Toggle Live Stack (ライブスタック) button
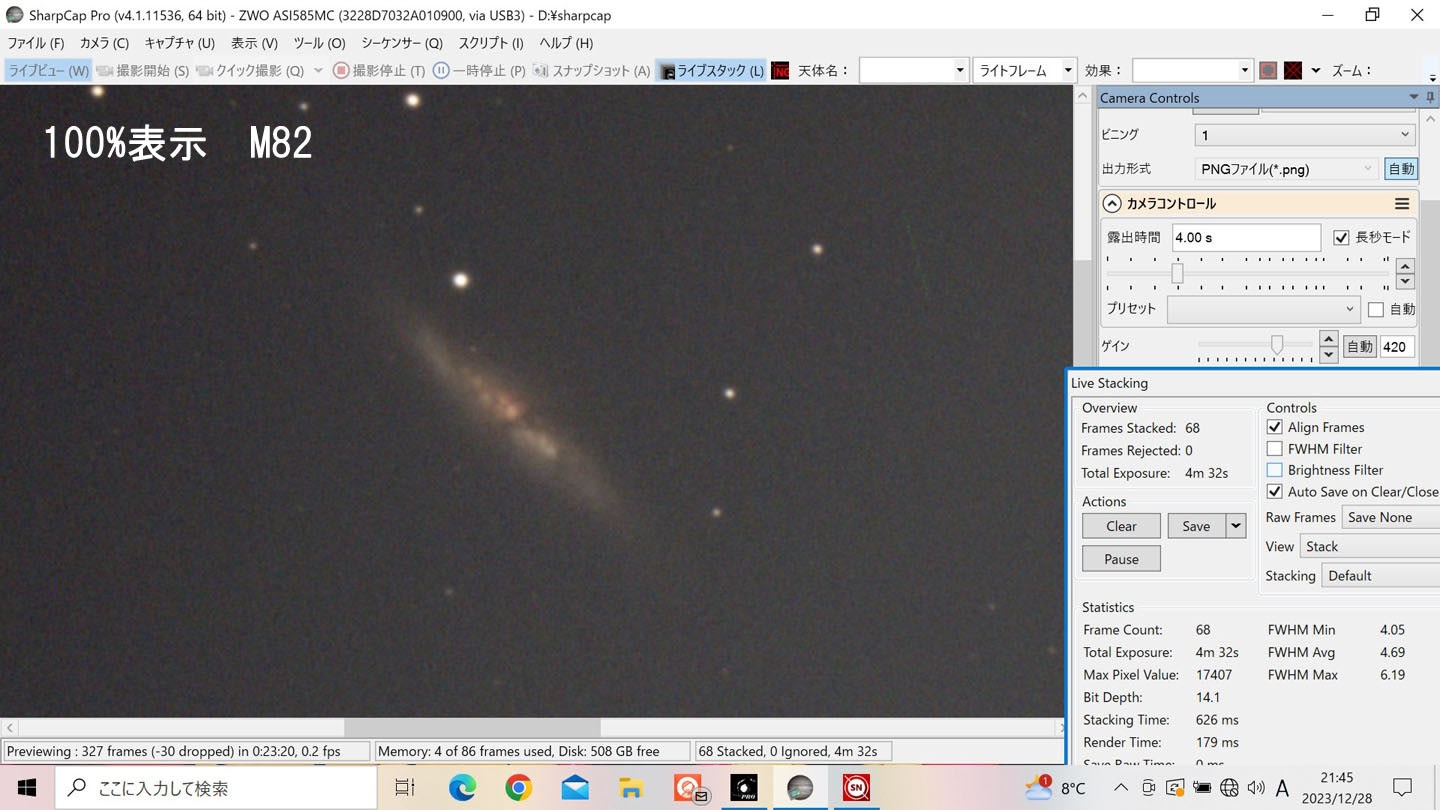 [x=711, y=71]
